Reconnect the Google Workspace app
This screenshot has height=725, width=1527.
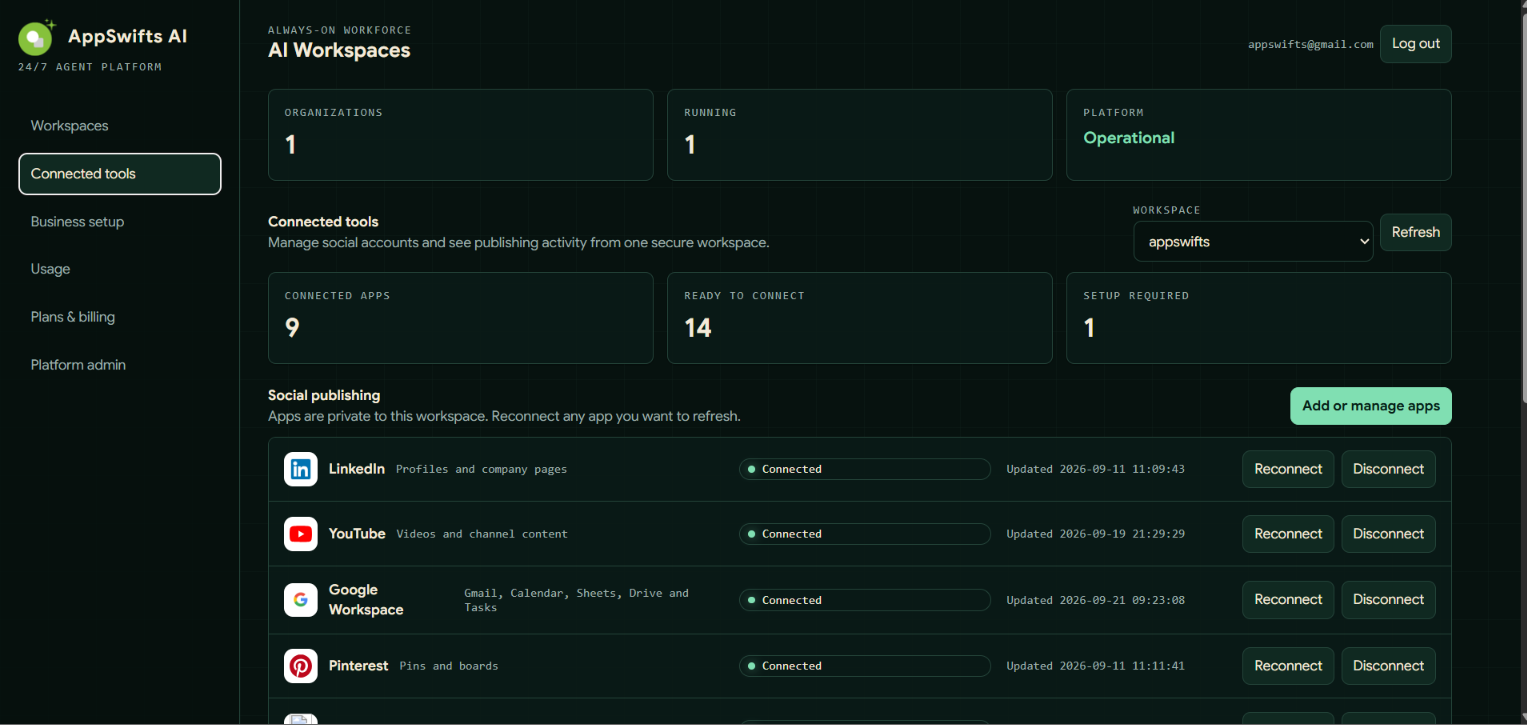[1288, 600]
